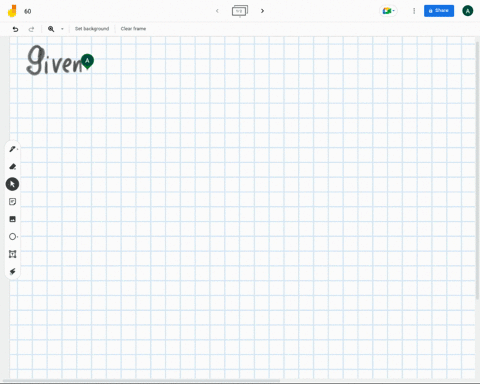Viewport: 480px width, 384px height.
Task: Select the handwritten "given" drawing
Action: point(53,61)
